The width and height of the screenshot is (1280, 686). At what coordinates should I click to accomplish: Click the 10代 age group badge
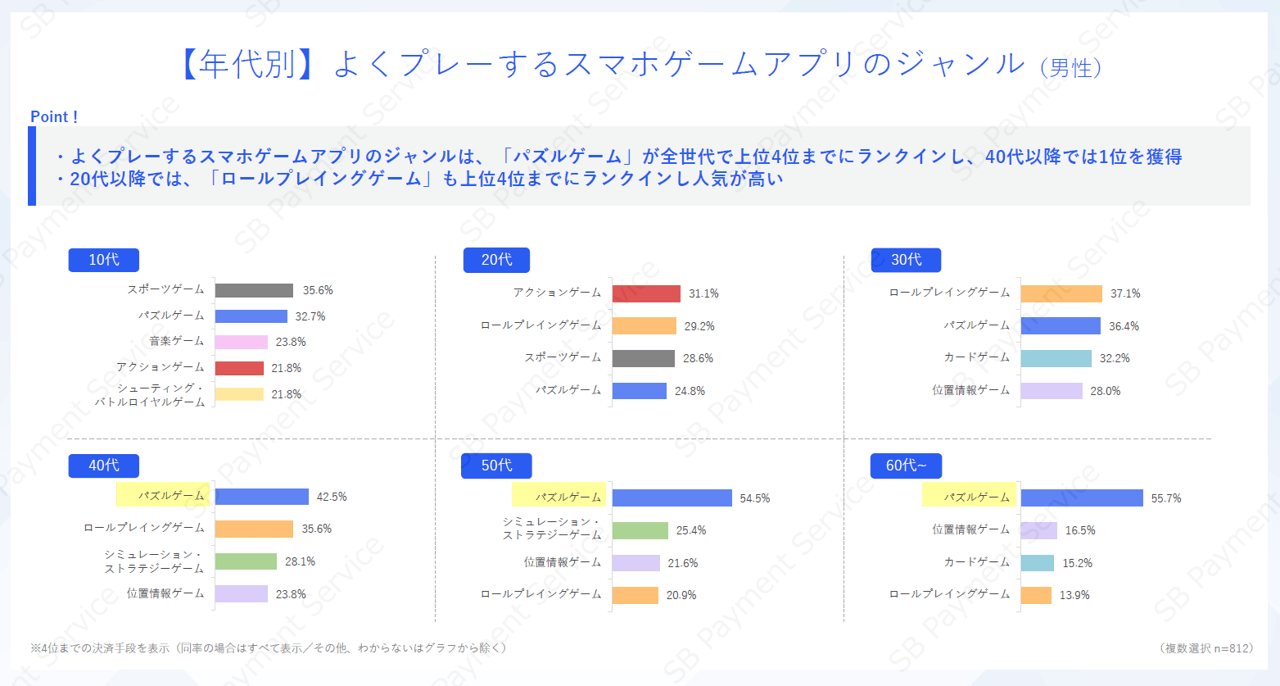click(x=103, y=260)
